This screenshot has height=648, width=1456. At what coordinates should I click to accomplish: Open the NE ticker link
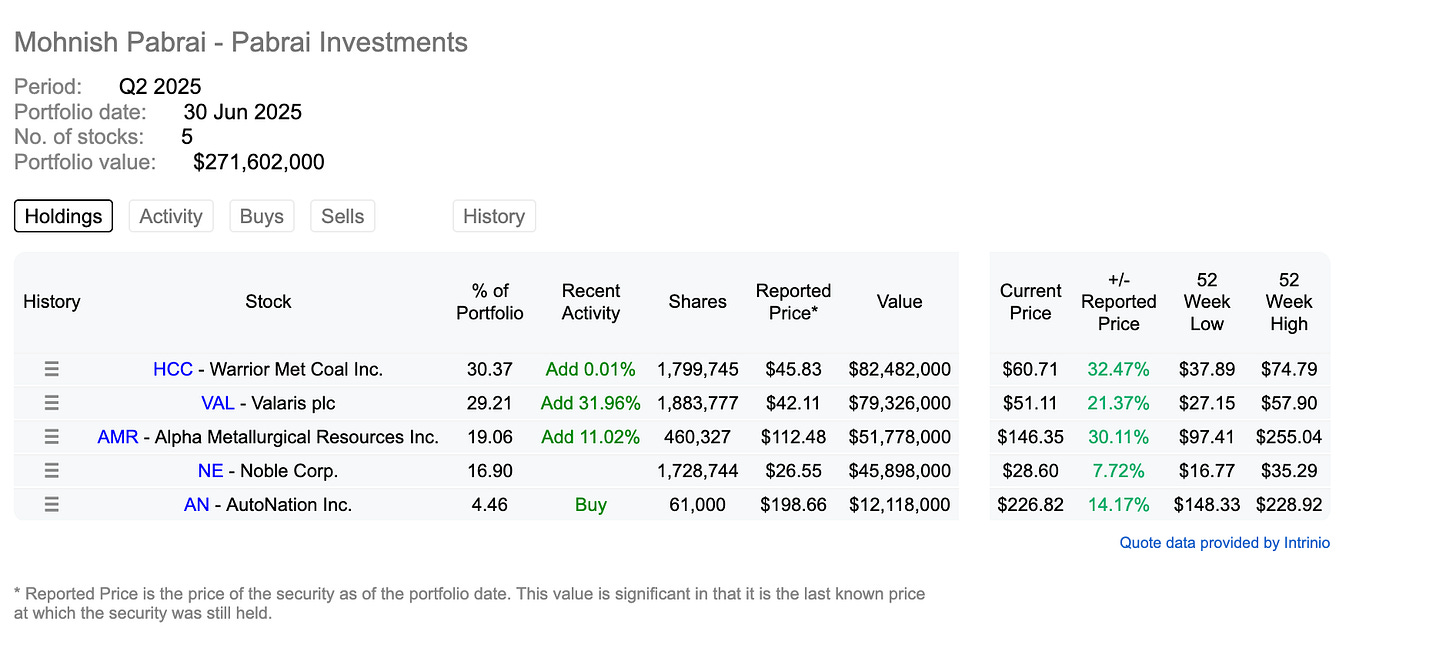pos(210,471)
